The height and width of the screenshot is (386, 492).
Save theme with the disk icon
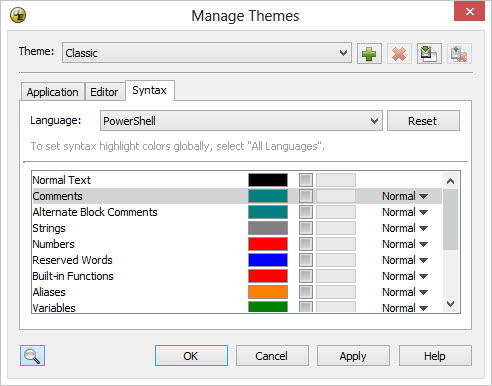(429, 53)
